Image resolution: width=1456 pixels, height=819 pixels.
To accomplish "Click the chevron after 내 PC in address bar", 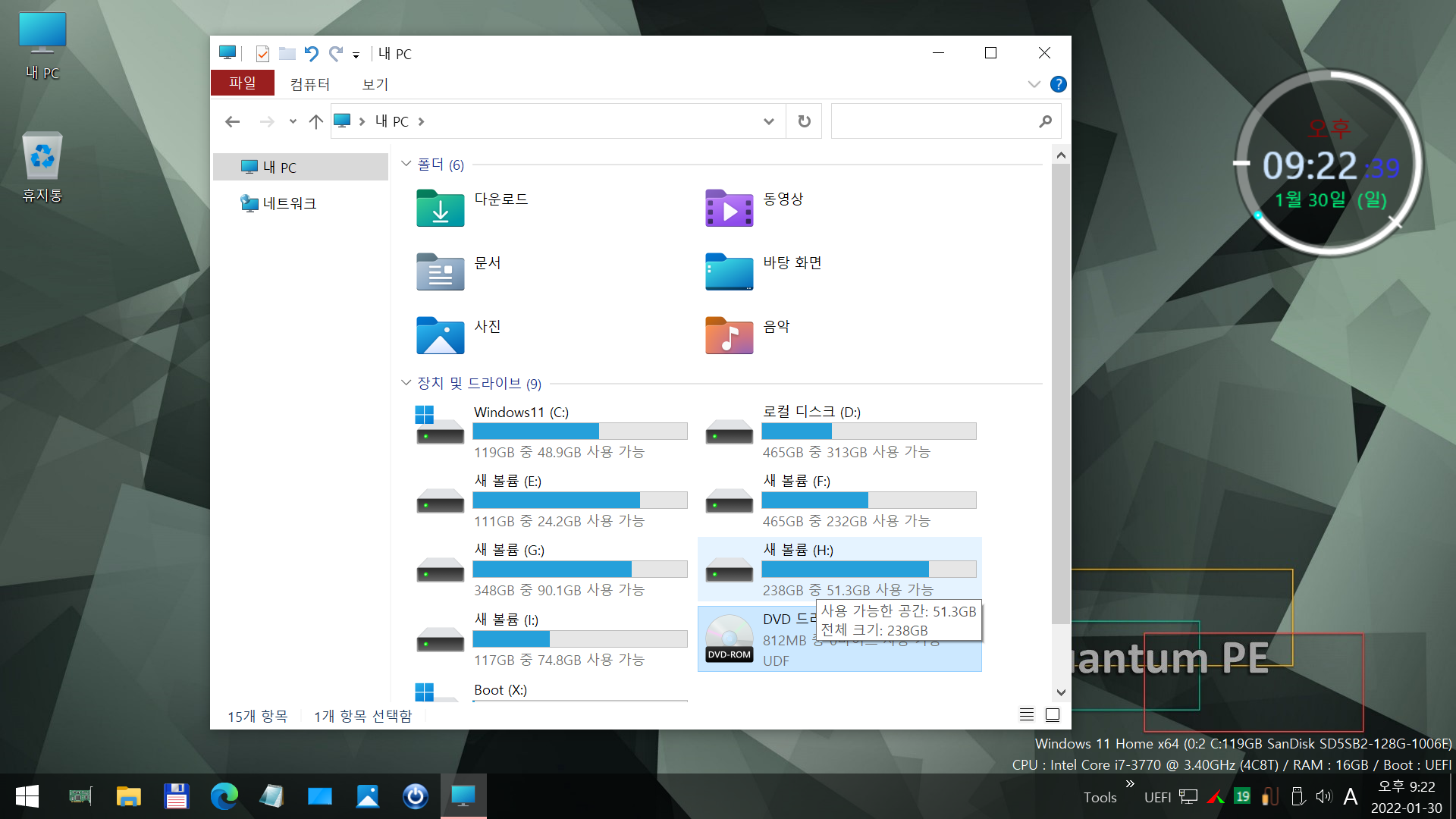I will pyautogui.click(x=421, y=121).
